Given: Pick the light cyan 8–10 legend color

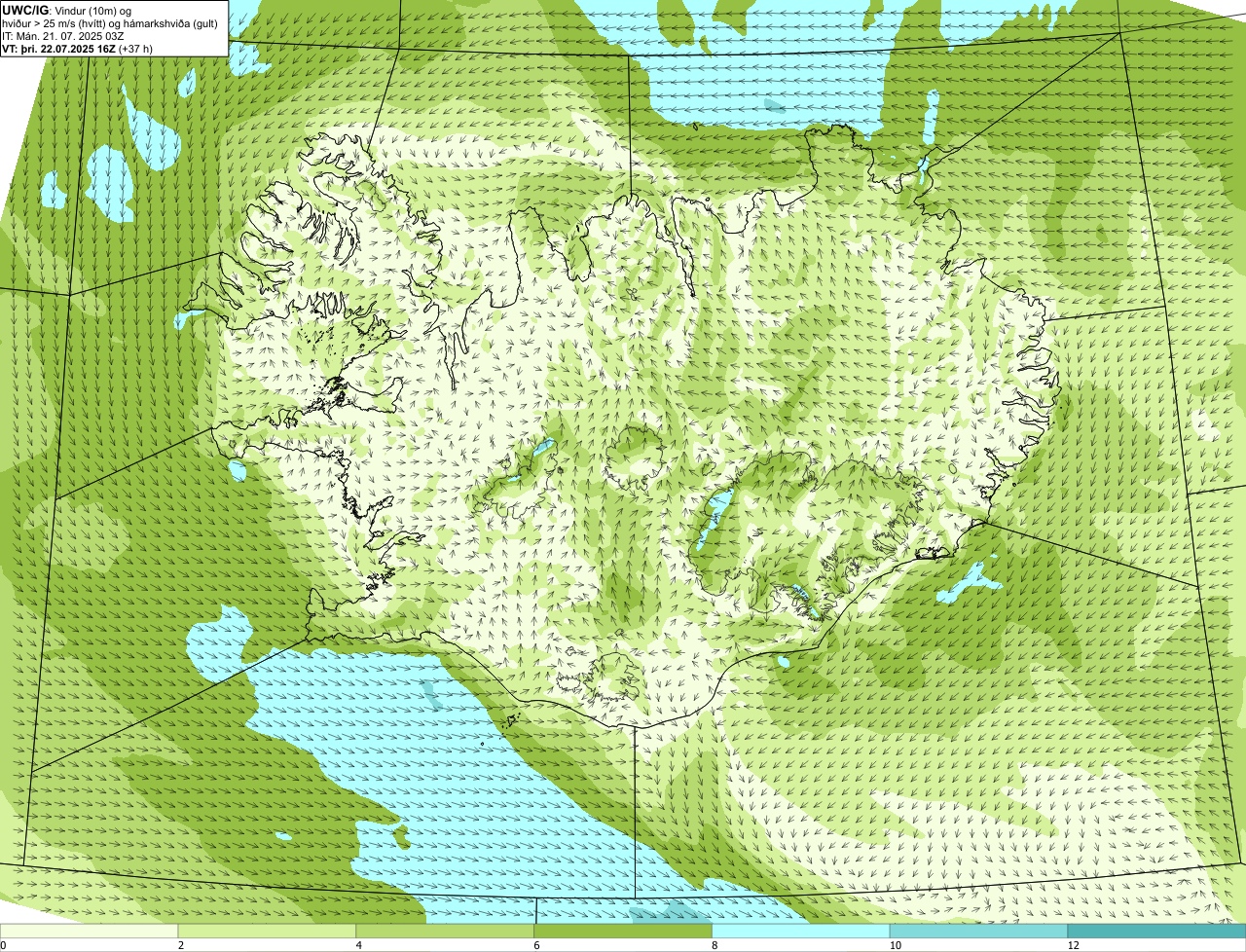Looking at the screenshot, I should pyautogui.click(x=802, y=931).
